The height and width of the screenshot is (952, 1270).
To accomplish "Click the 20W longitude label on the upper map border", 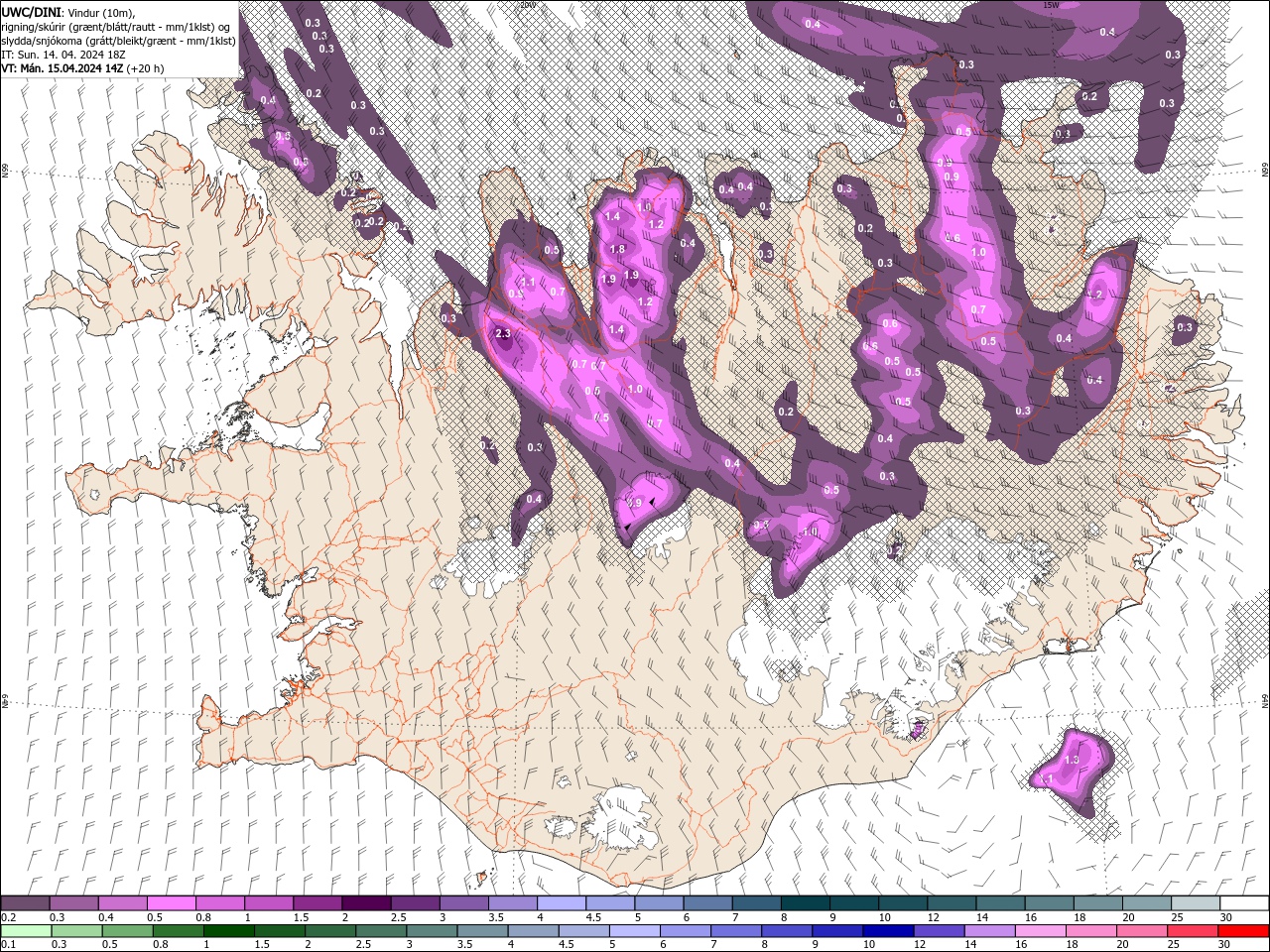I will [528, 5].
